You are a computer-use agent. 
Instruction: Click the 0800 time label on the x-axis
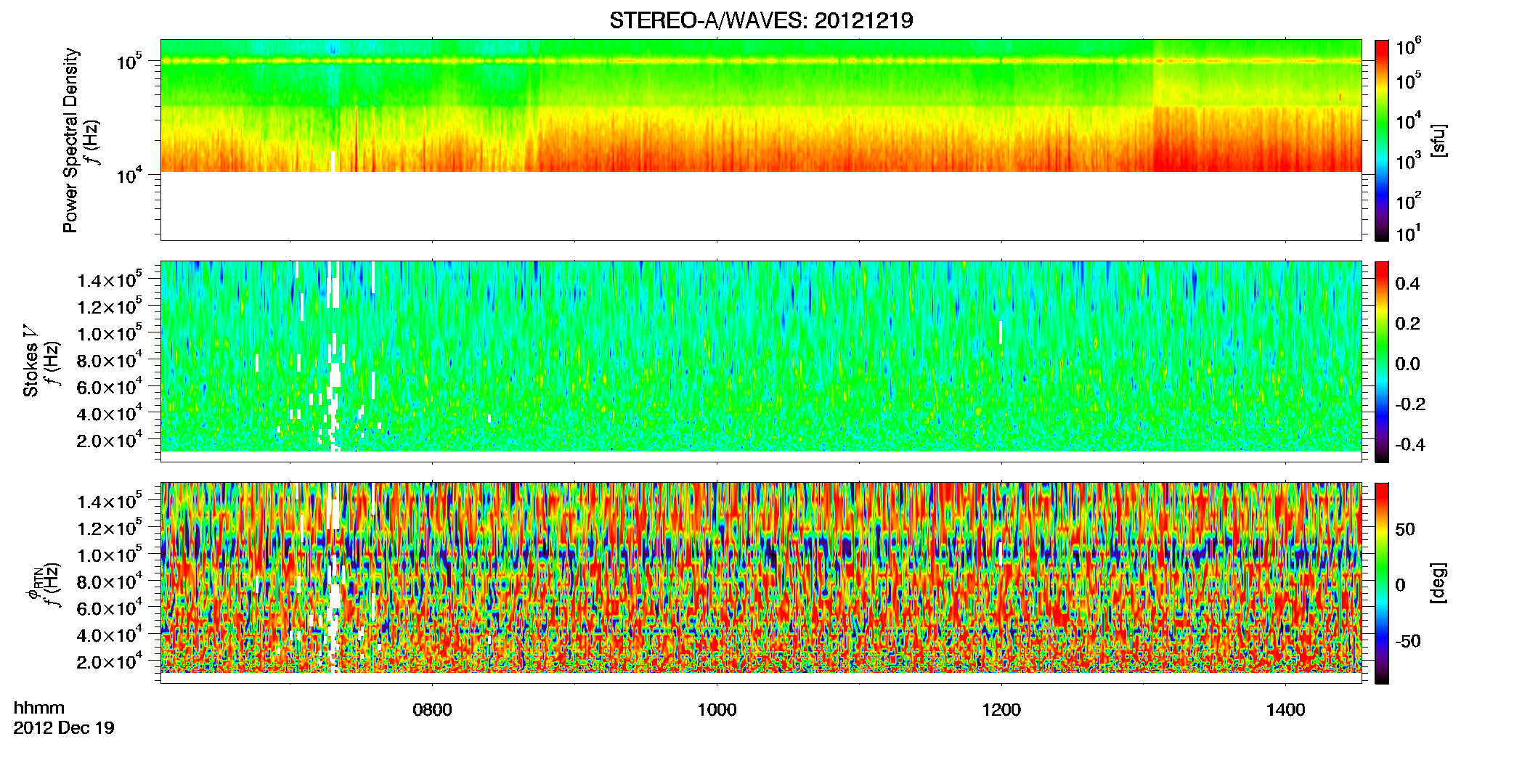pos(432,710)
